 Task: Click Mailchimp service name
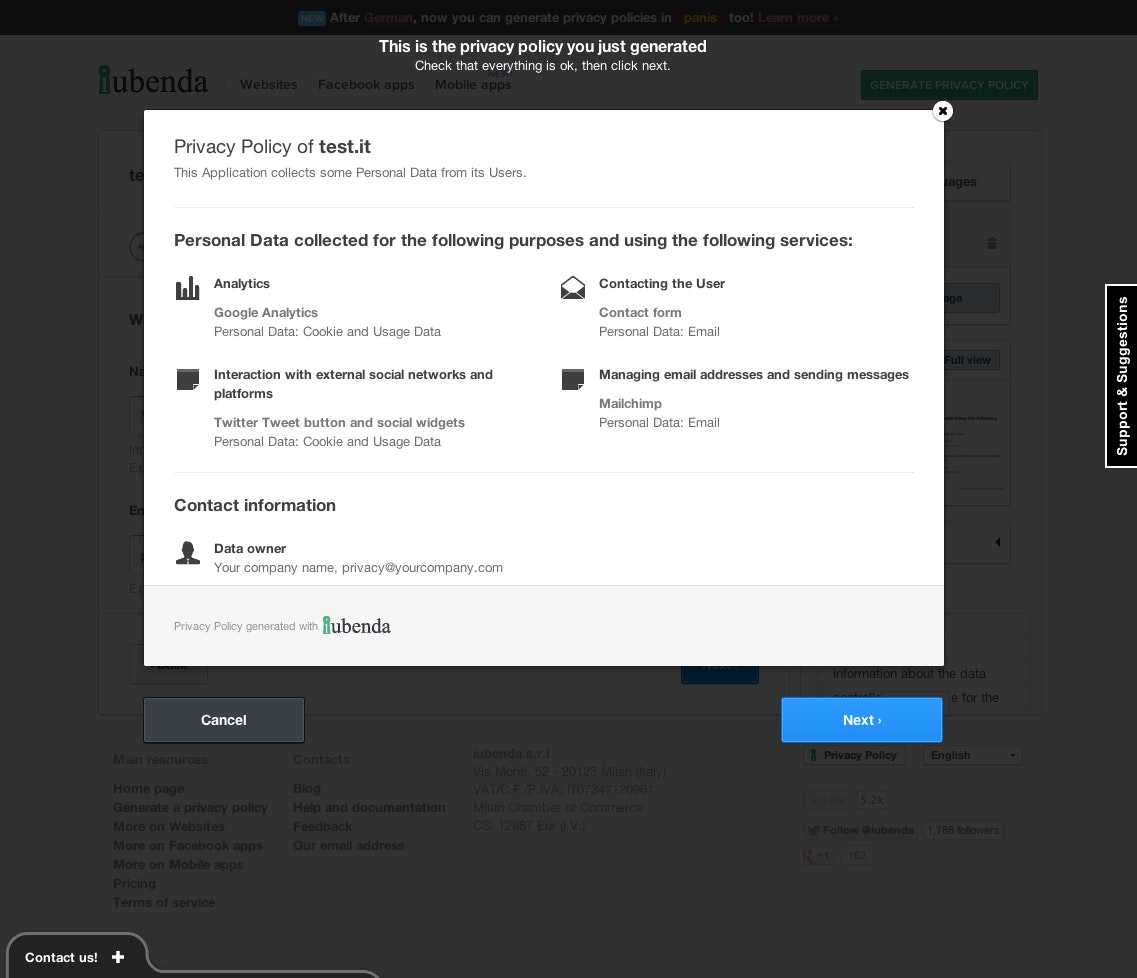(630, 403)
